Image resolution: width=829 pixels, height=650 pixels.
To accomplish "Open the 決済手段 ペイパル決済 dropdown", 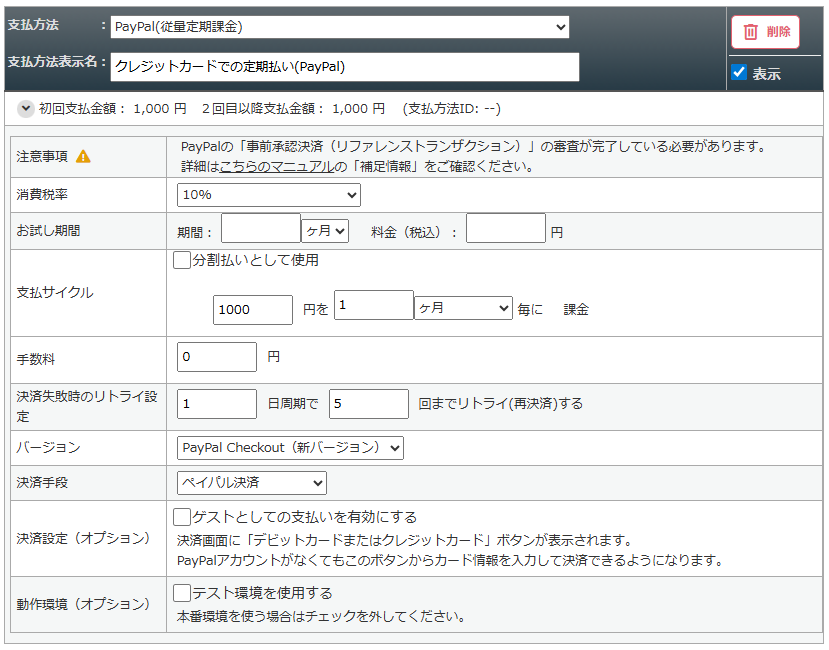I will click(x=252, y=483).
